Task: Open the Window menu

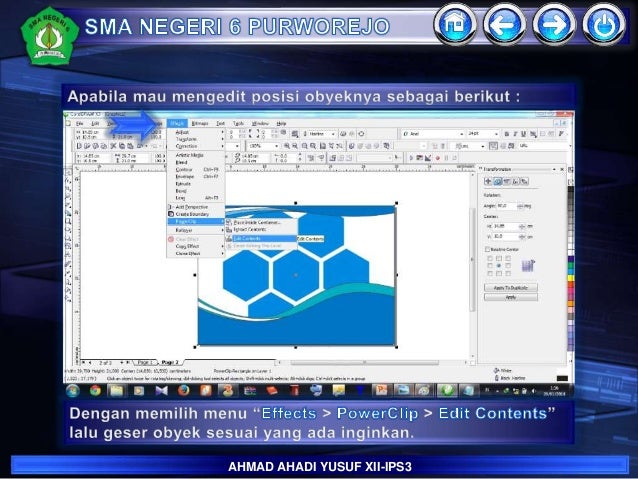Action: click(260, 123)
